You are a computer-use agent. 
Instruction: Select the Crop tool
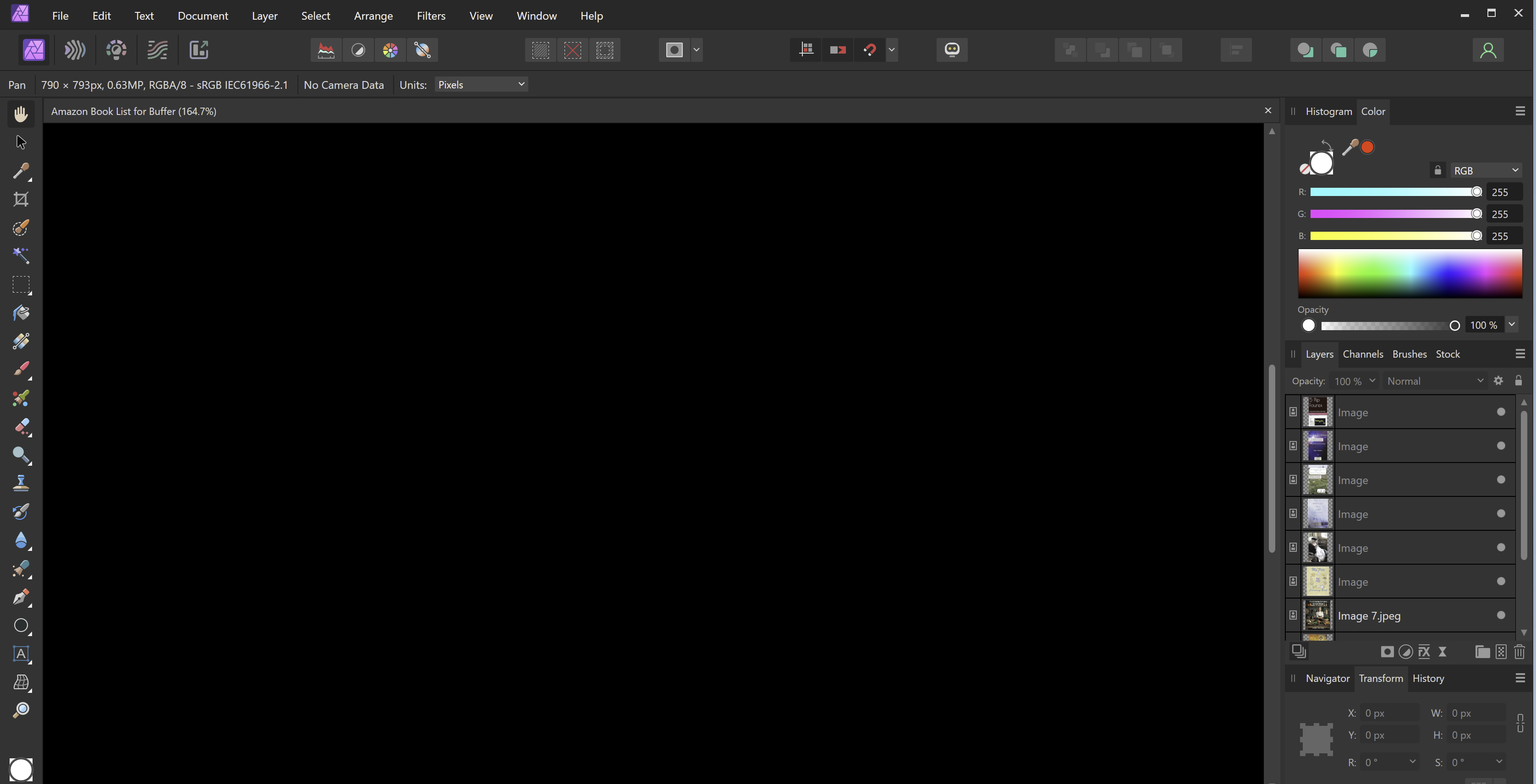click(x=21, y=200)
